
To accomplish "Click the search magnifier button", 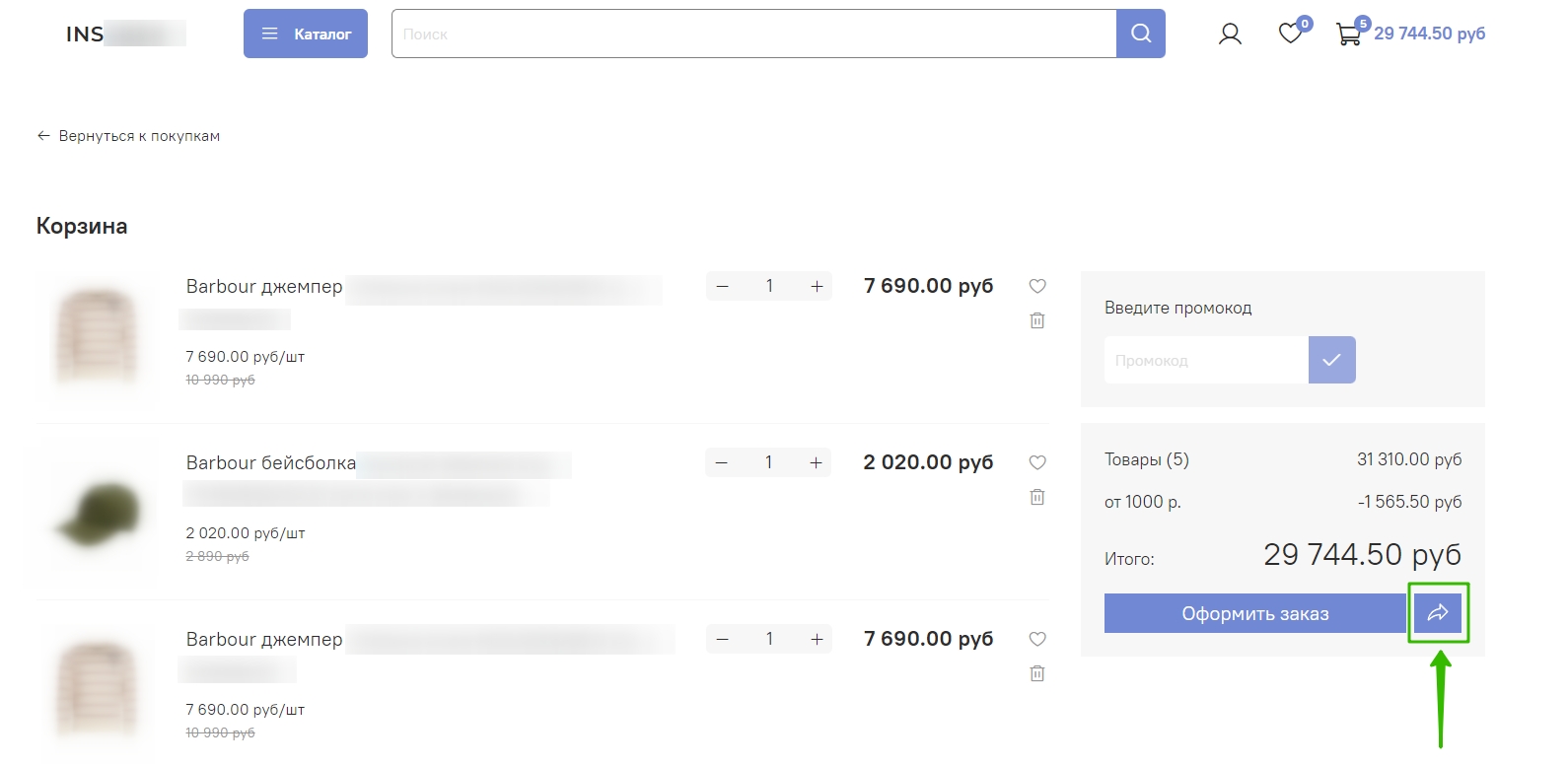I will point(1141,34).
